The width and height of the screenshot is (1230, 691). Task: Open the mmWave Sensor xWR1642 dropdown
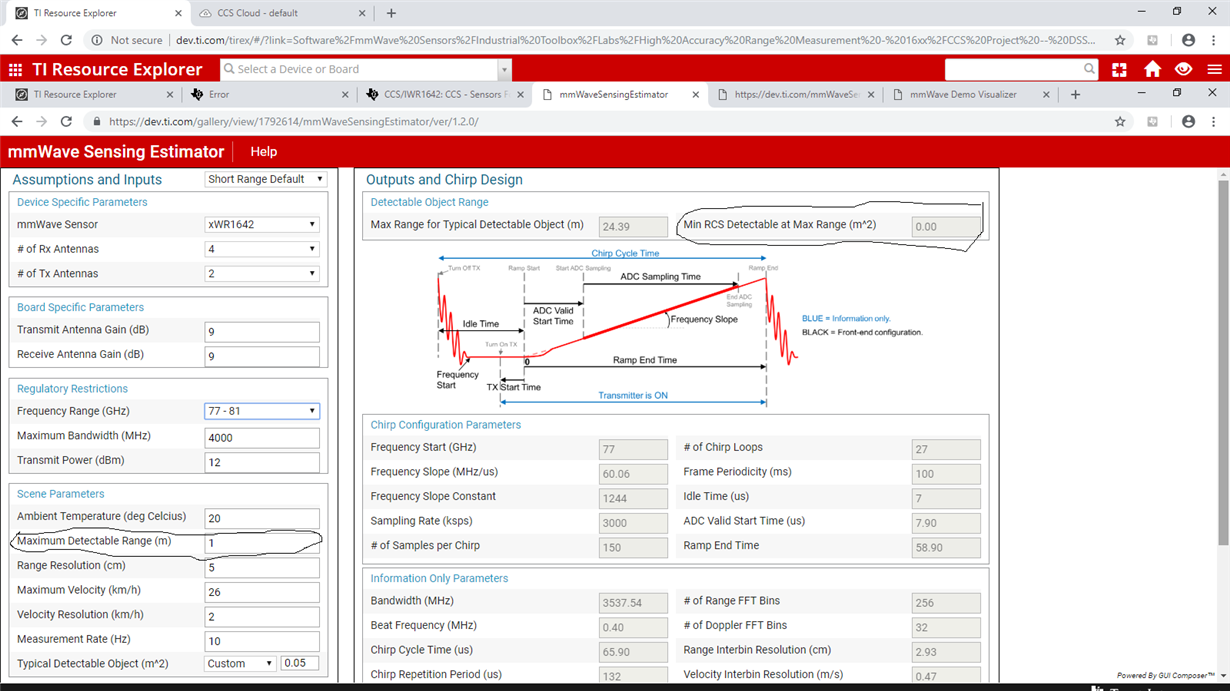(x=262, y=224)
